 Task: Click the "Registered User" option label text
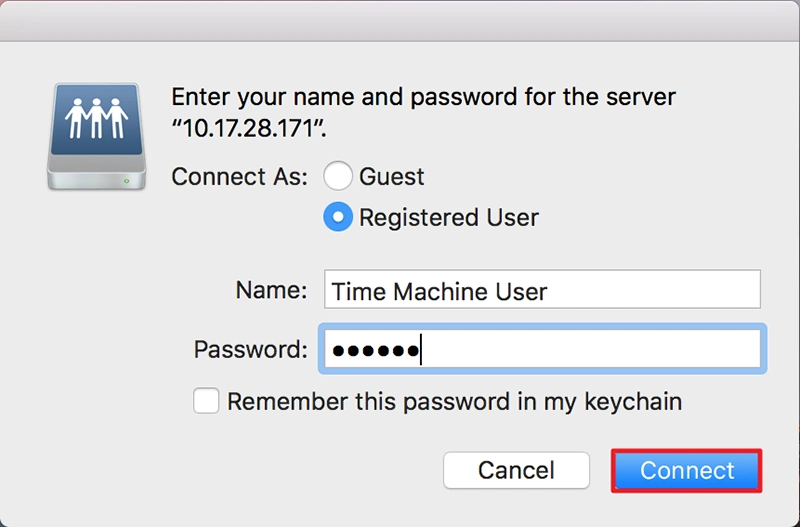(x=449, y=217)
